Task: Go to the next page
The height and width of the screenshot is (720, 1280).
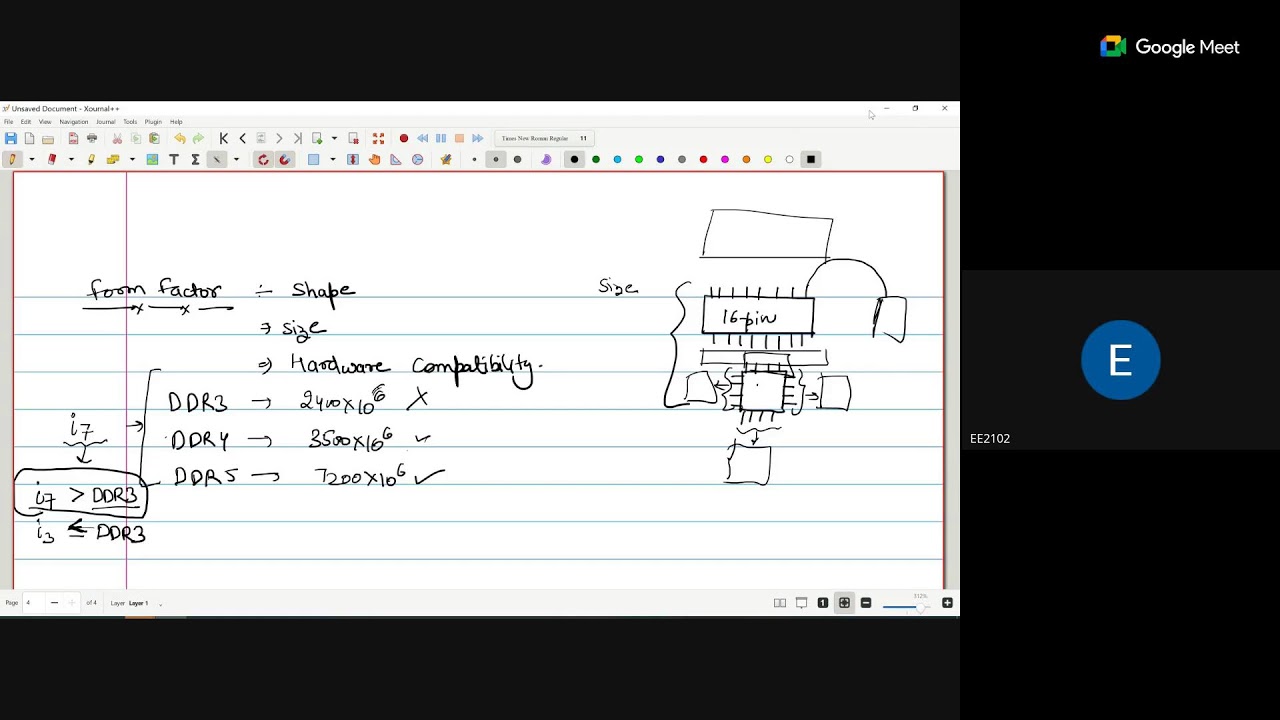Action: pos(279,138)
